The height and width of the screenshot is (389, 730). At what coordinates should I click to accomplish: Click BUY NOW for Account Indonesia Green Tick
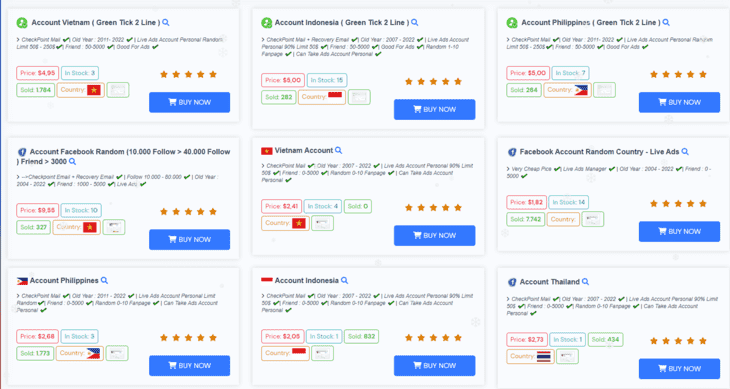tap(434, 109)
